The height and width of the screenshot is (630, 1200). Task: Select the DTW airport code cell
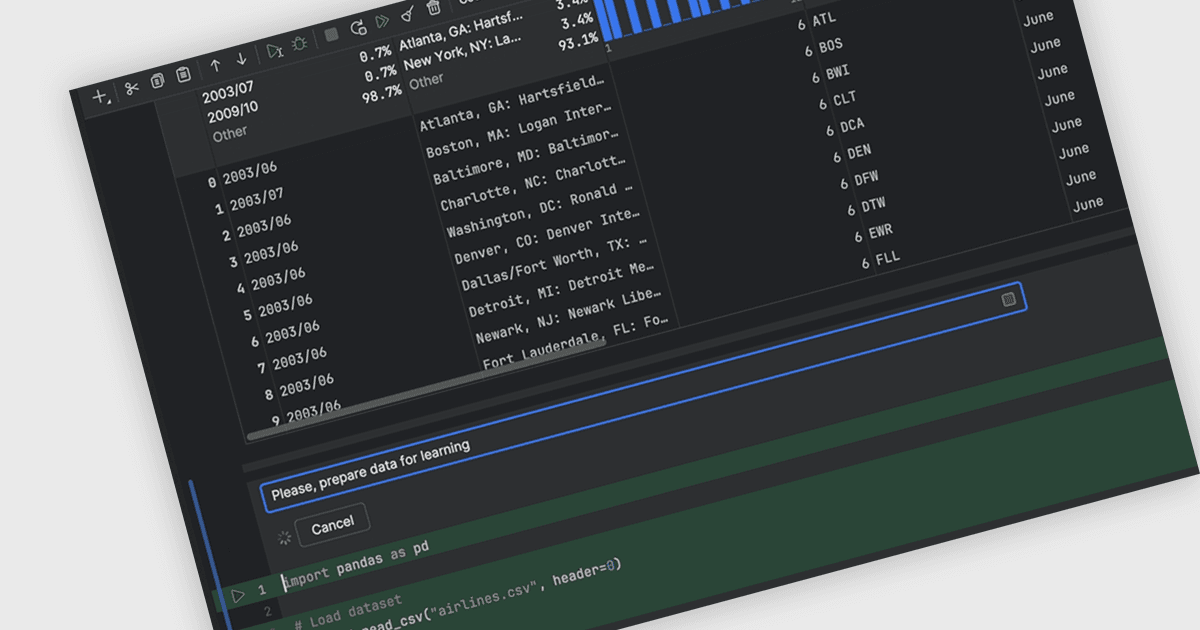pyautogui.click(x=873, y=206)
